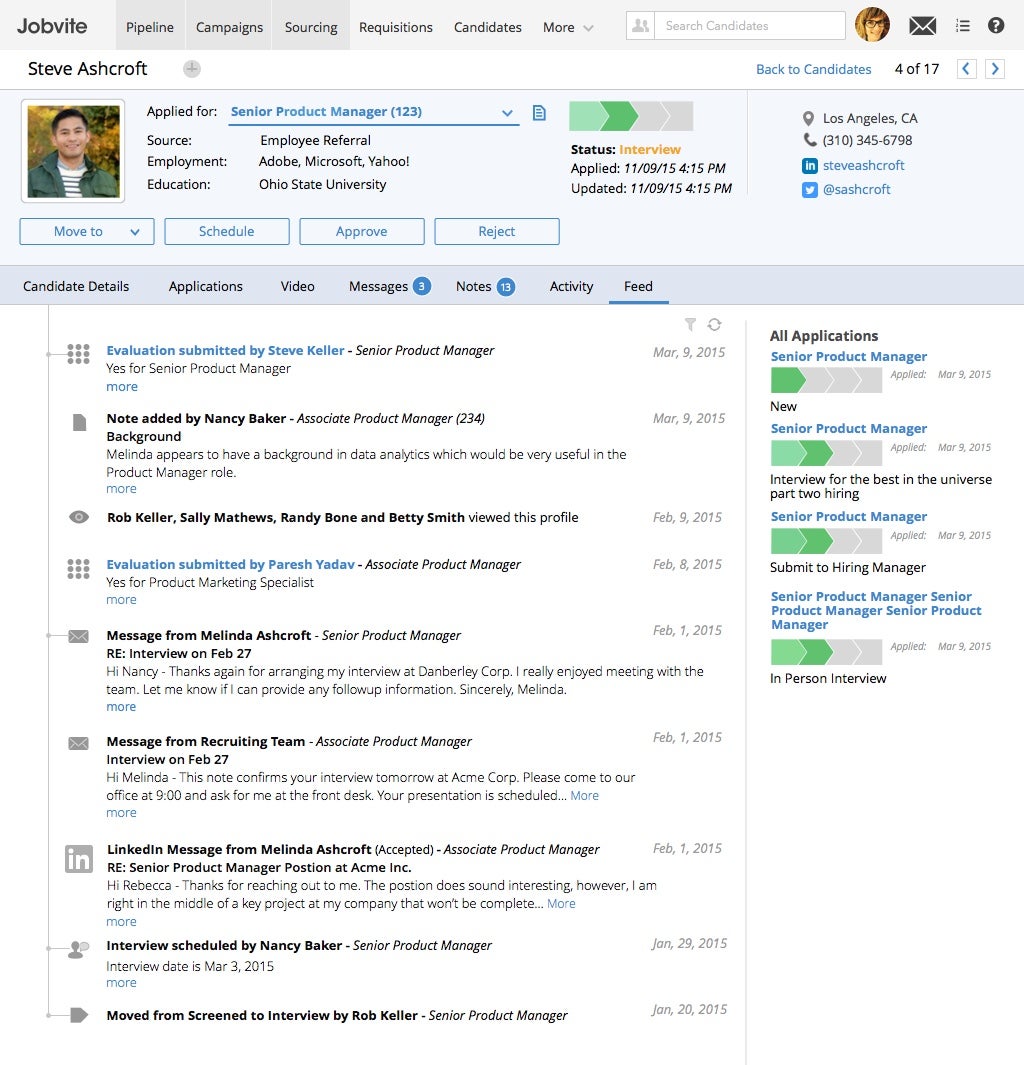Open the help question mark icon
This screenshot has height=1065, width=1024.
pos(995,26)
